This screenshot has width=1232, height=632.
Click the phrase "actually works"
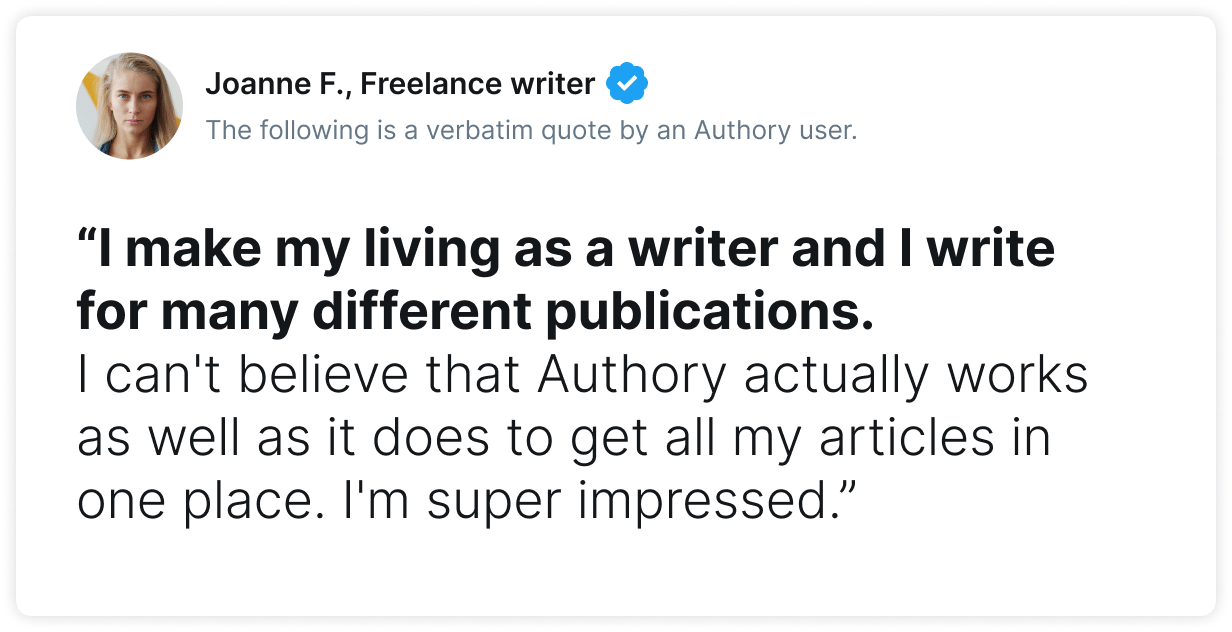coord(915,377)
